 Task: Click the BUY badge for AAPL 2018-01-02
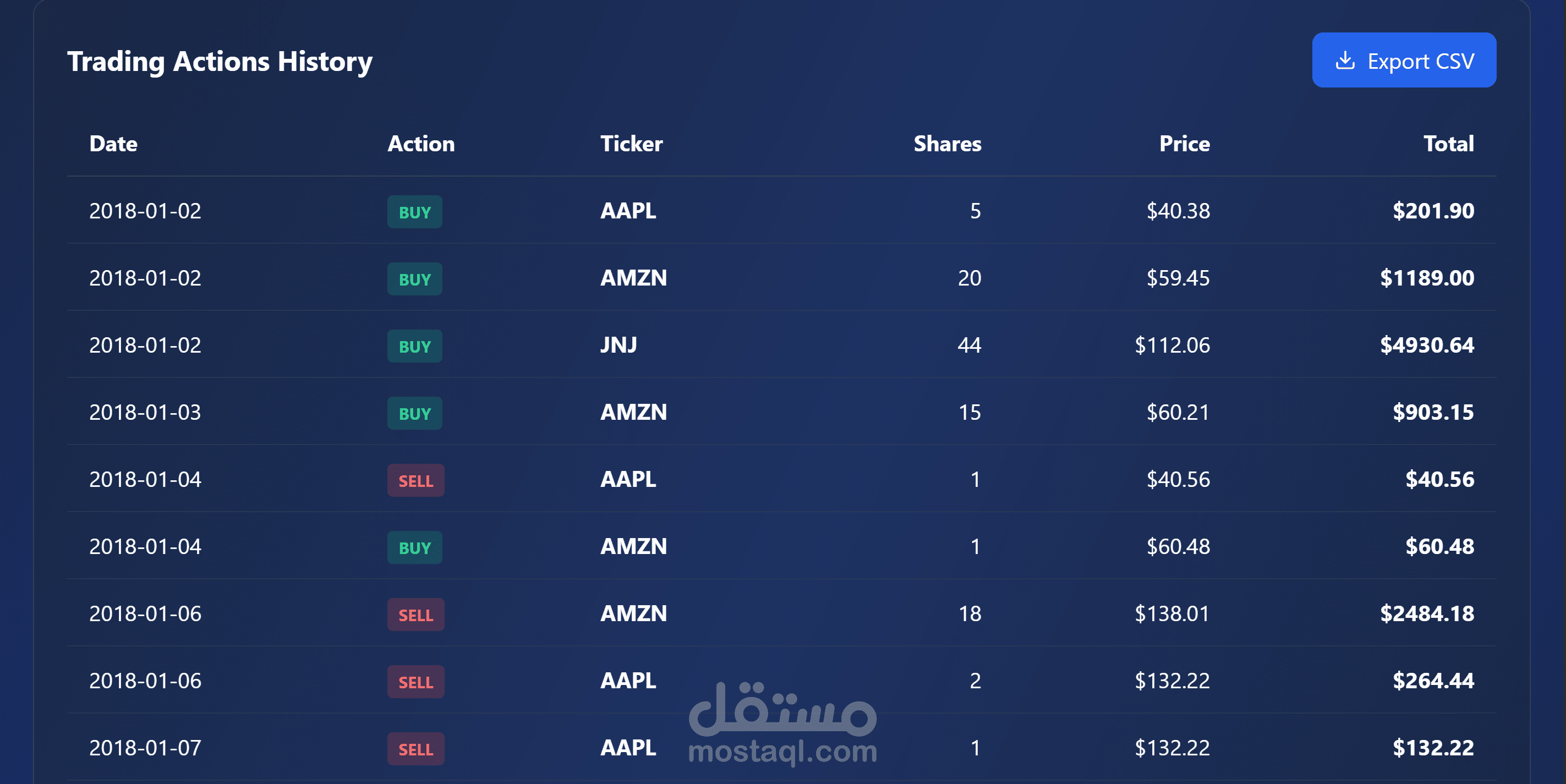click(414, 212)
